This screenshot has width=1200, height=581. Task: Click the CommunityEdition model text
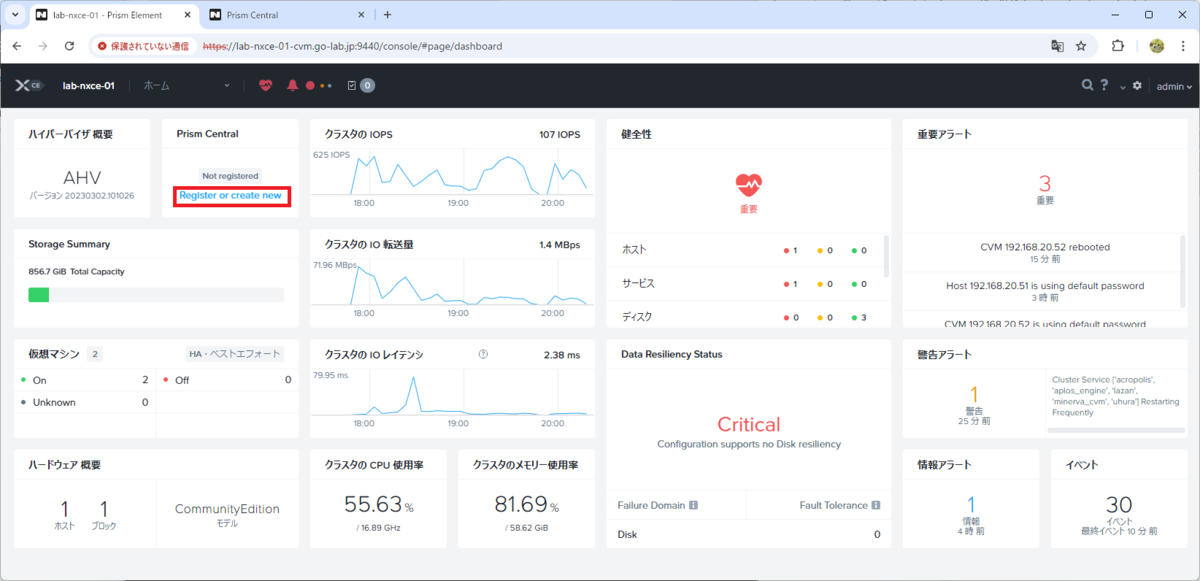click(x=227, y=509)
